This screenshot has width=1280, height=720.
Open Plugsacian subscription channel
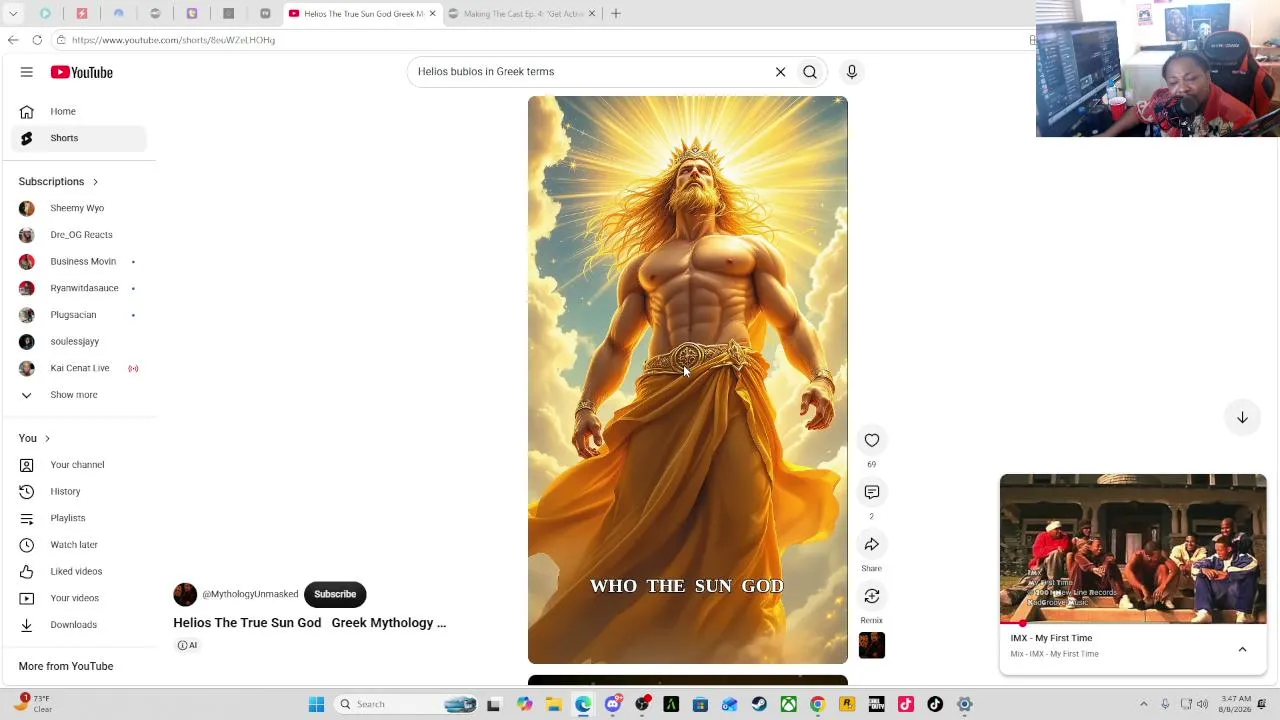click(80, 315)
